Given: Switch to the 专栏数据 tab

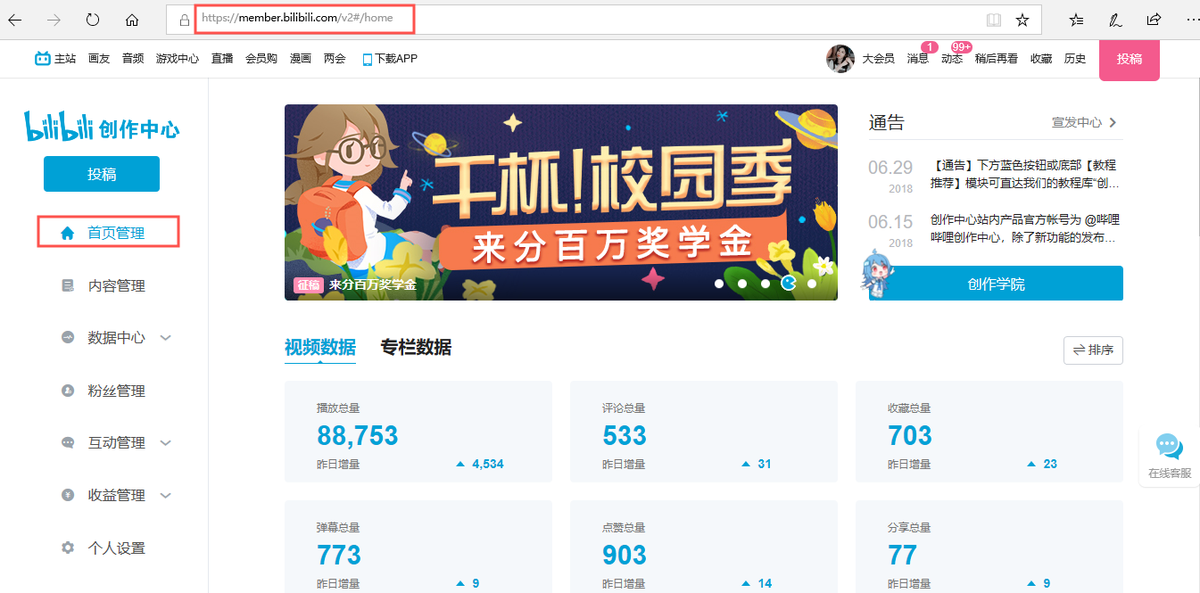Looking at the screenshot, I should [x=416, y=347].
